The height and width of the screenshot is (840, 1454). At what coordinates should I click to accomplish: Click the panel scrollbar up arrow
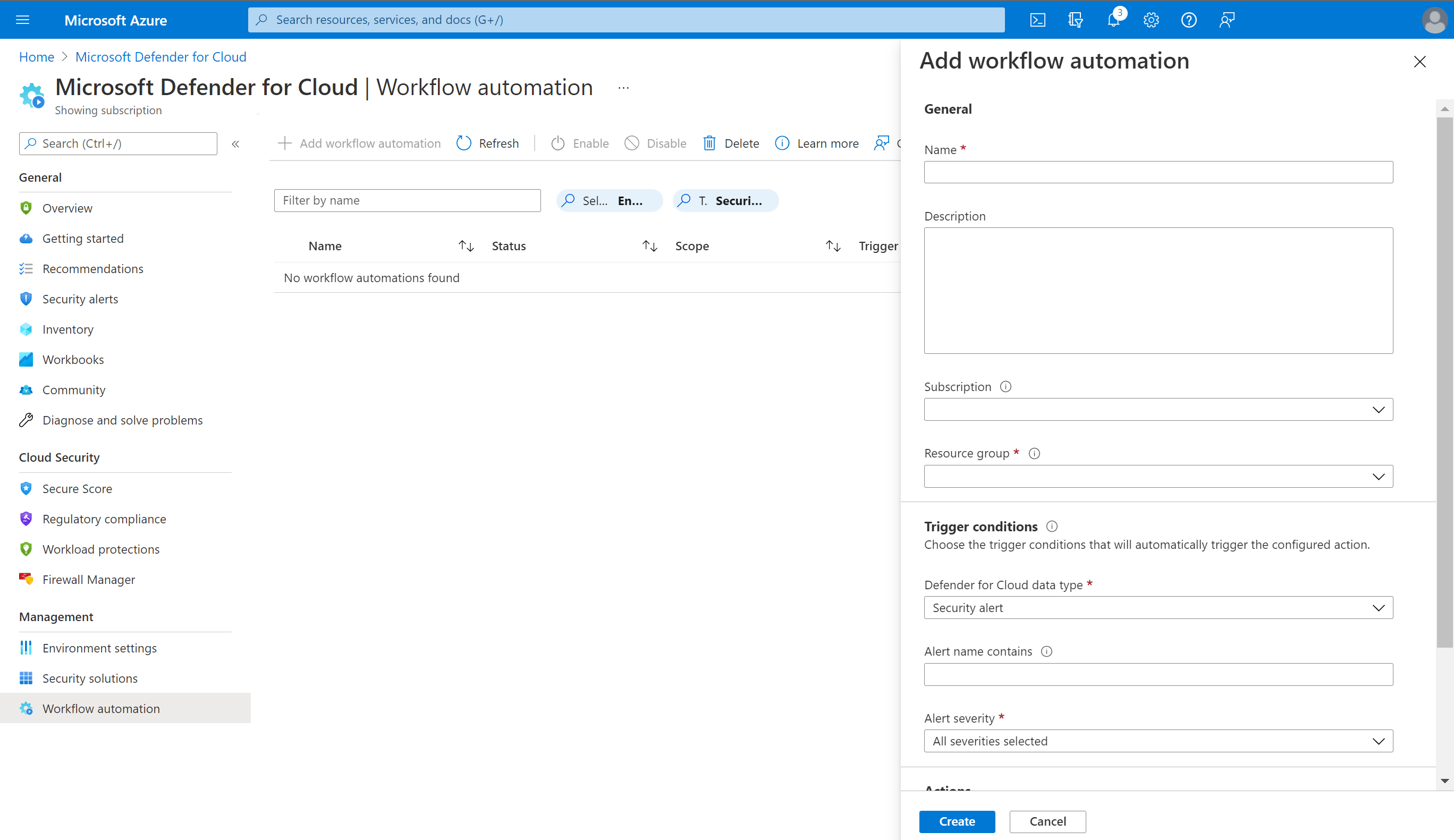(1445, 108)
